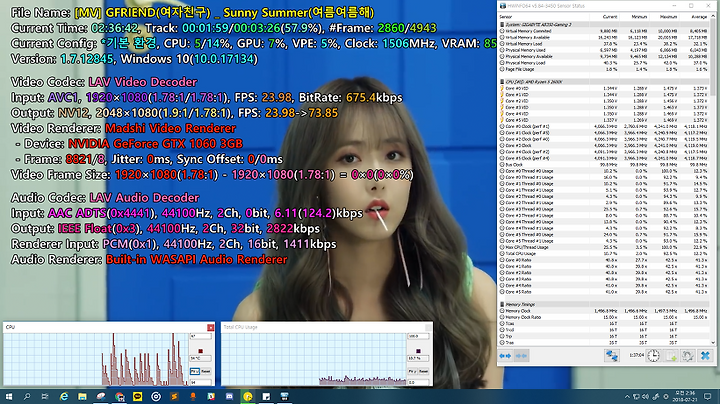Open taskbar Search magnifier
This screenshot has width=720, height=404.
(x=27, y=397)
